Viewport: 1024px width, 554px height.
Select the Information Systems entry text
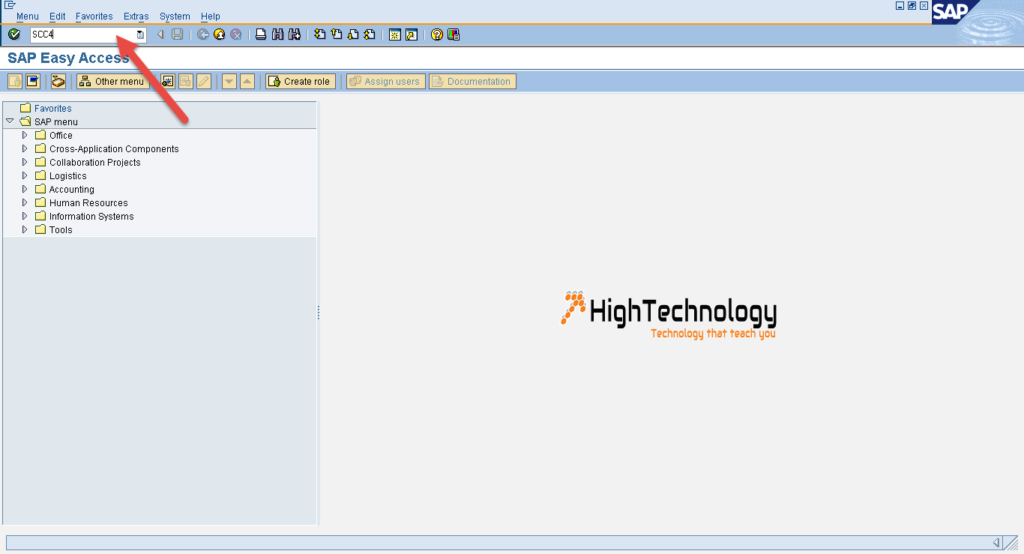point(91,216)
